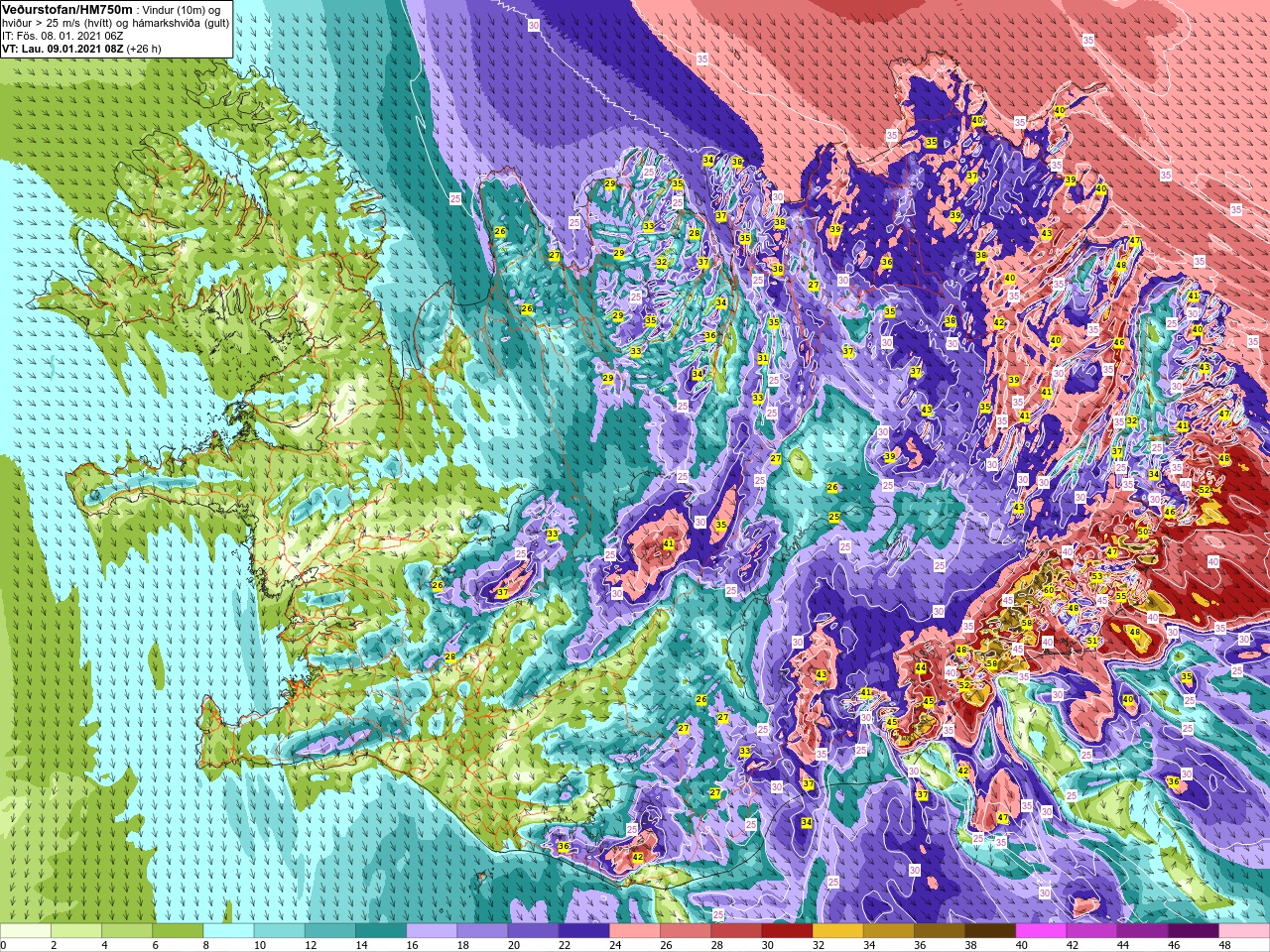Click the bold 'VT: Lau. 09.01.2021 08Z' text
1270x952 pixels.
tap(63, 49)
